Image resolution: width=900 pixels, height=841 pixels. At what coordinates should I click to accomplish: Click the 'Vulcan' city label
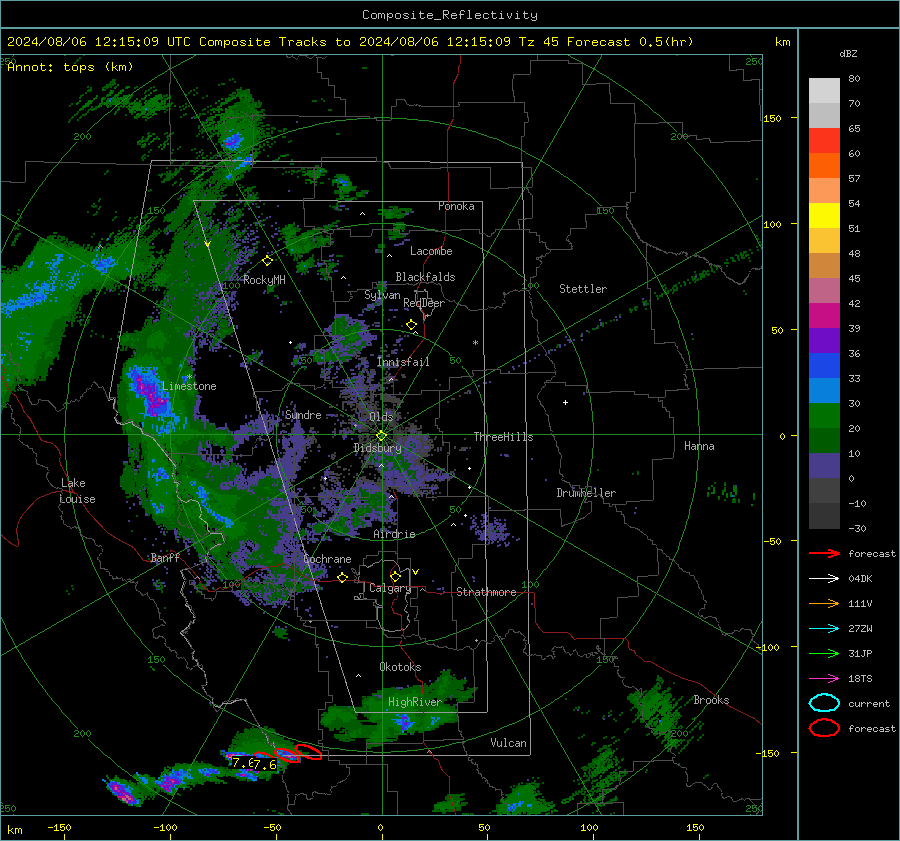pyautogui.click(x=508, y=743)
